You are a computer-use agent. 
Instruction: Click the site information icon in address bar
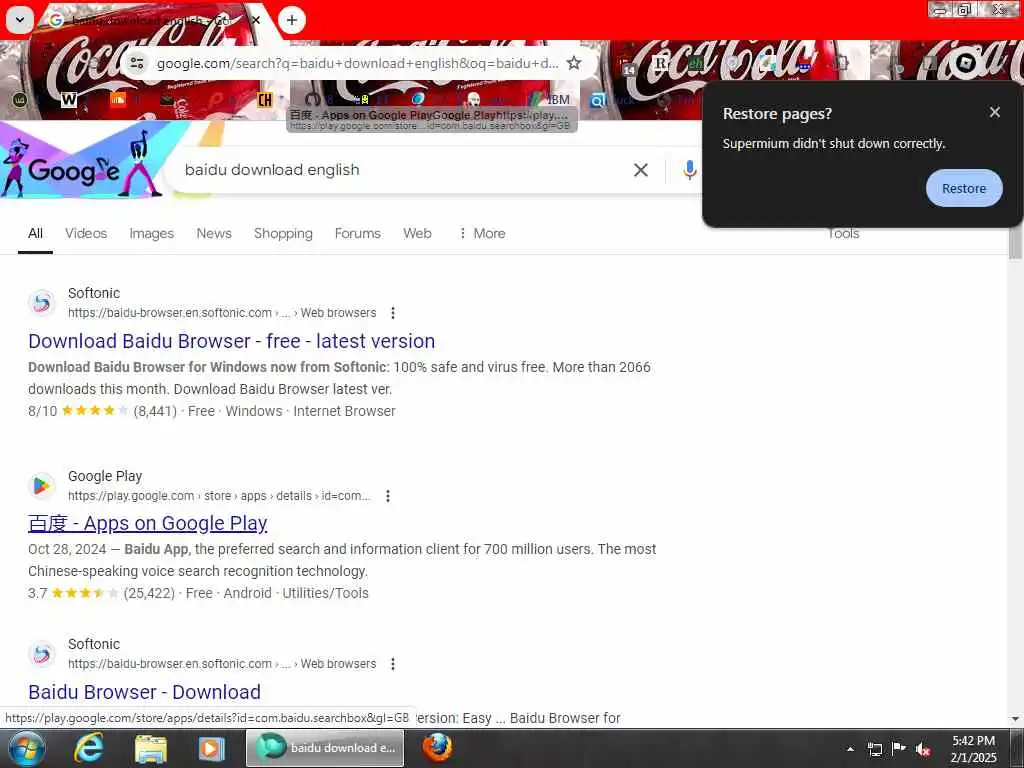click(x=137, y=63)
